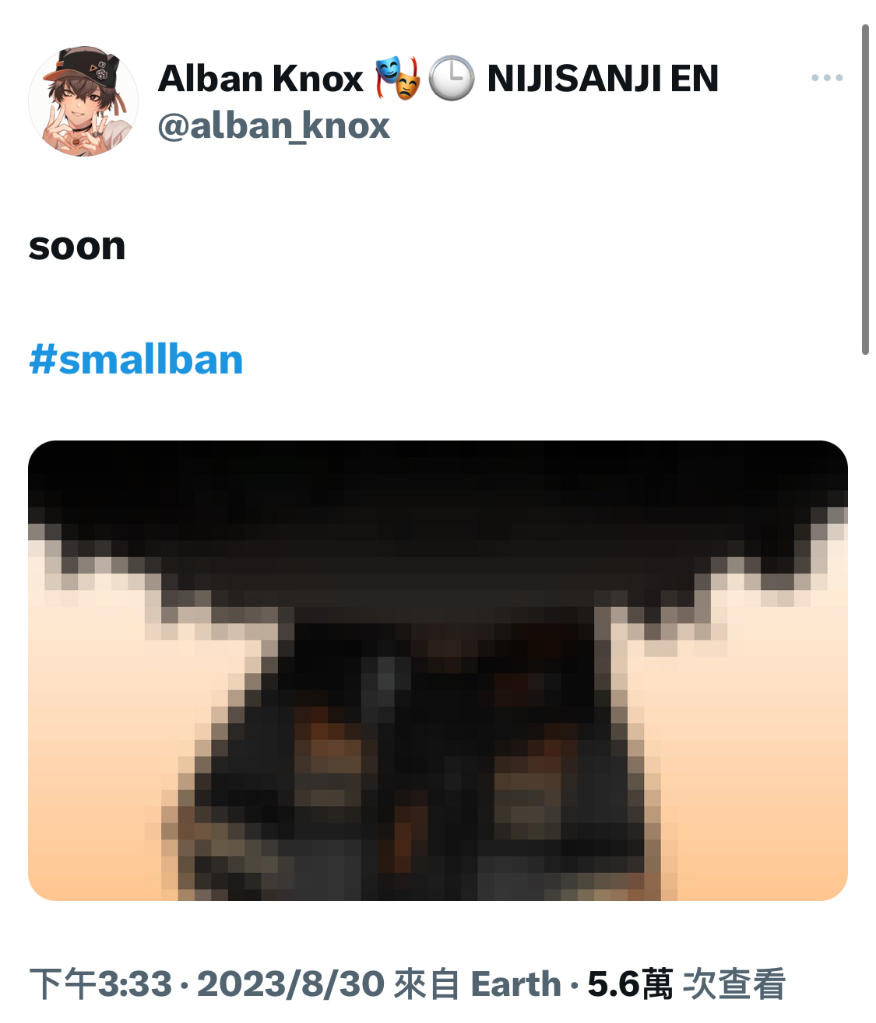This screenshot has width=876, height=1023.
Task: Open Alban Knox's profile avatar
Action: point(83,101)
